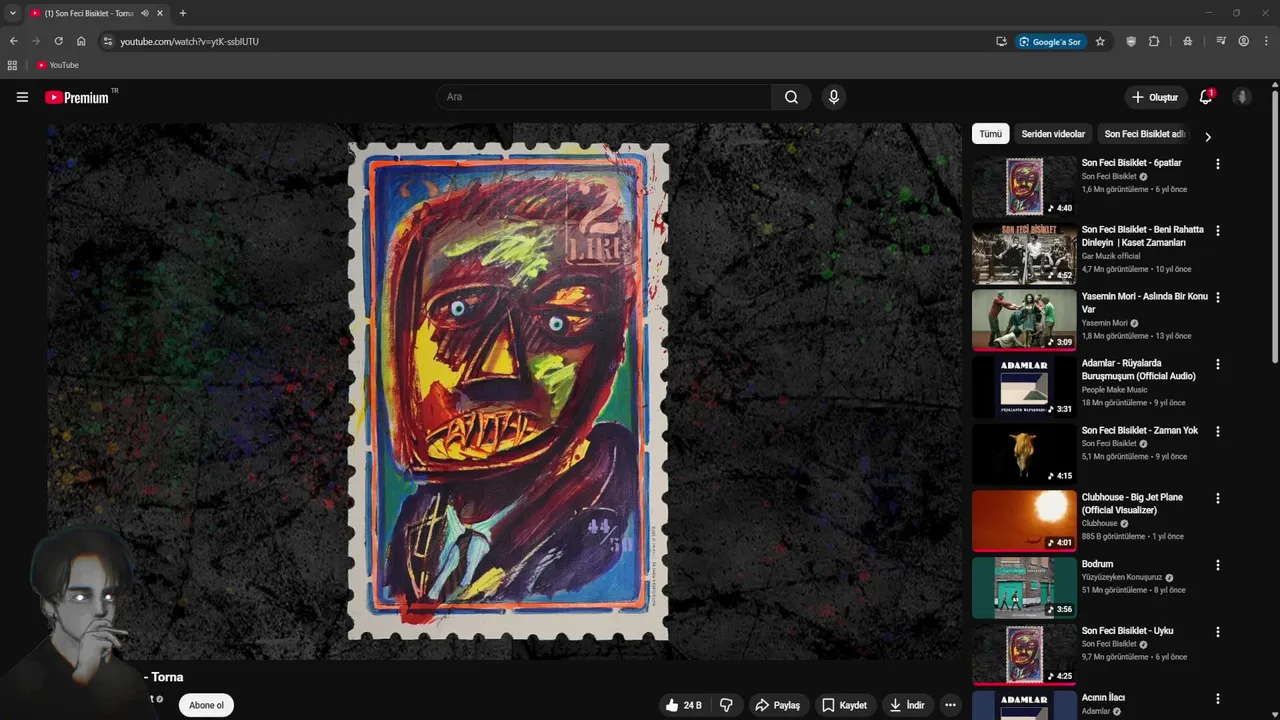Screen dimensions: 1280x720
Task: Open the notifications bell
Action: point(1206,97)
